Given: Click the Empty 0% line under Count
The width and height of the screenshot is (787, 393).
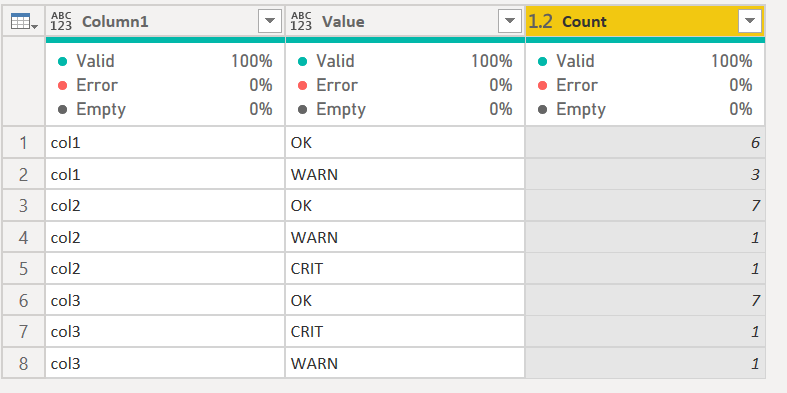Looking at the screenshot, I should pos(645,109).
